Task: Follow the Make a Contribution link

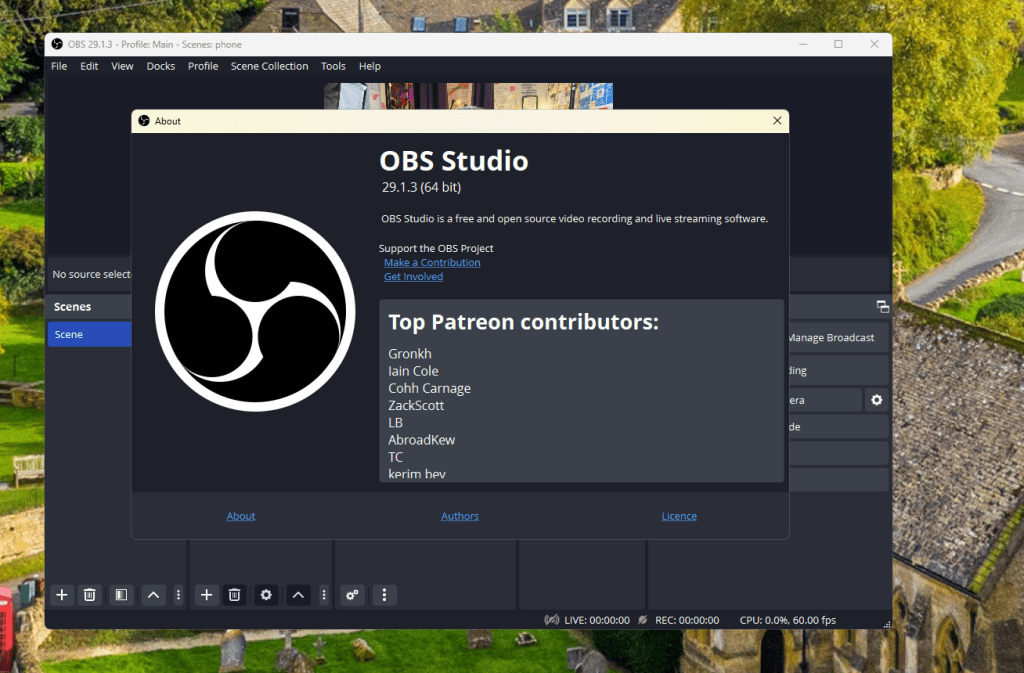Action: click(x=432, y=262)
